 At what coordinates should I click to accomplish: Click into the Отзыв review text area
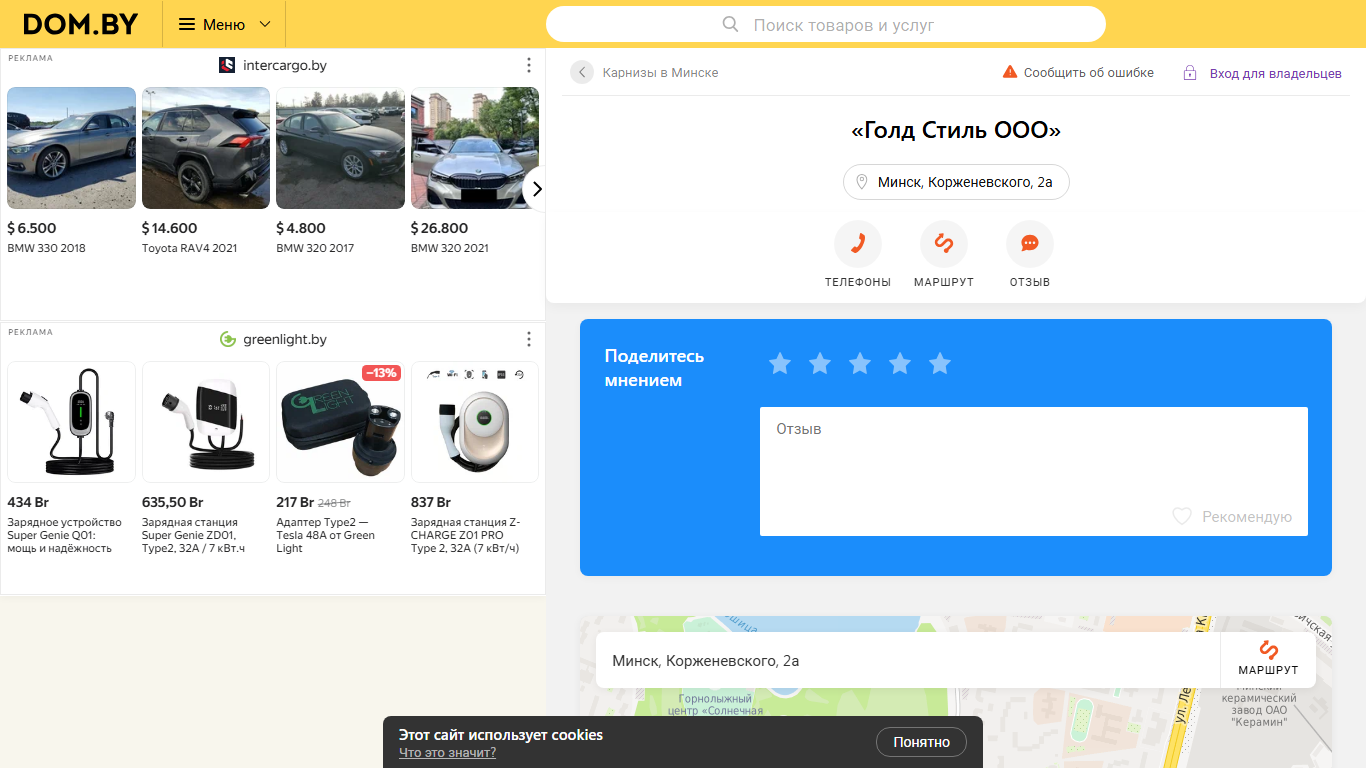tap(1034, 471)
